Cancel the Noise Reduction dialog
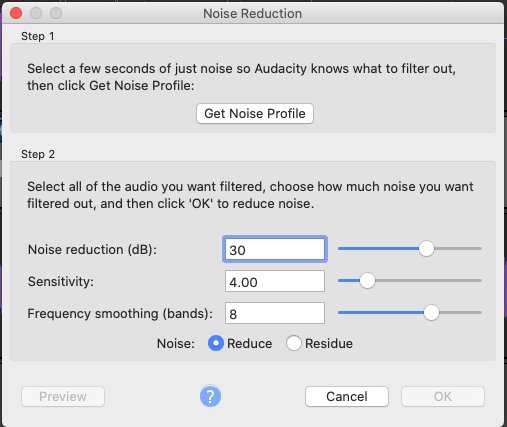Screen dimensions: 507x427 click(347, 396)
